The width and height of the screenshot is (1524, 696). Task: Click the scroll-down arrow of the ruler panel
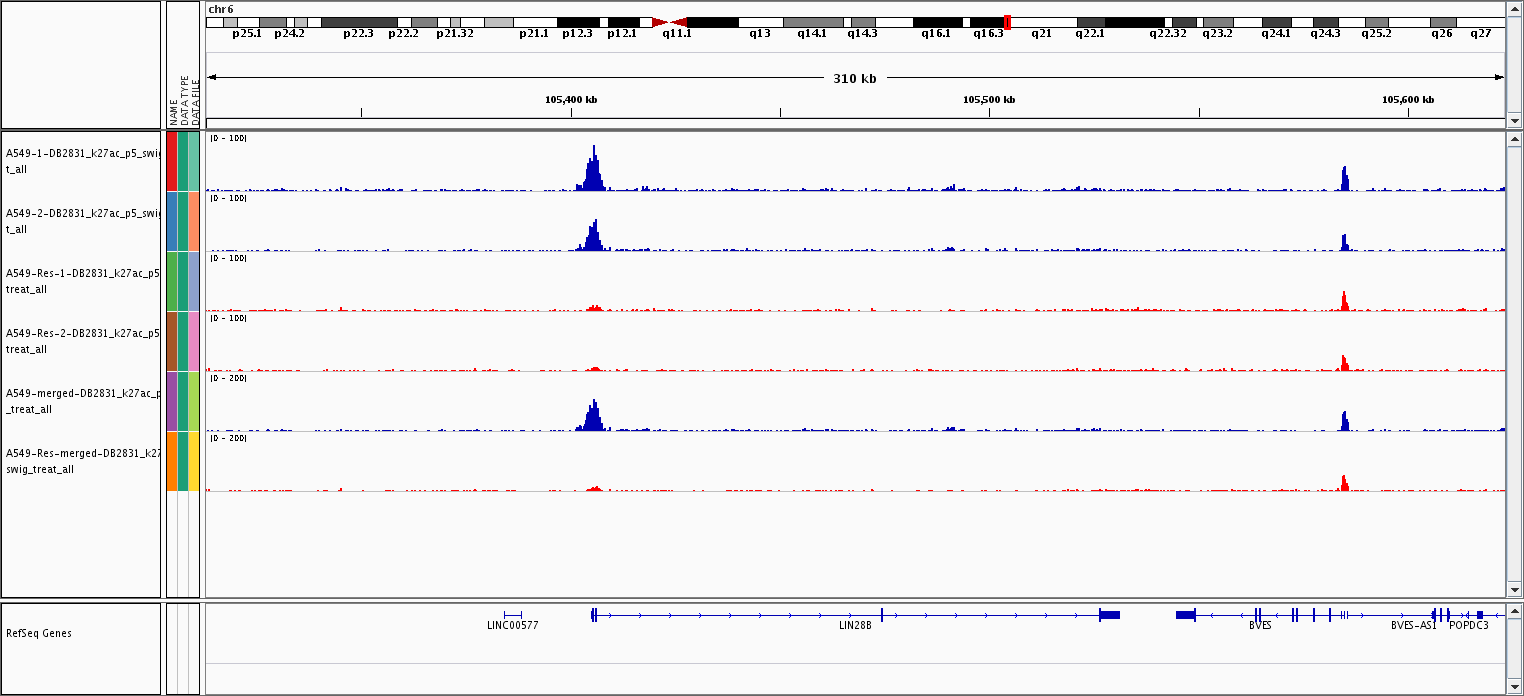point(1514,120)
